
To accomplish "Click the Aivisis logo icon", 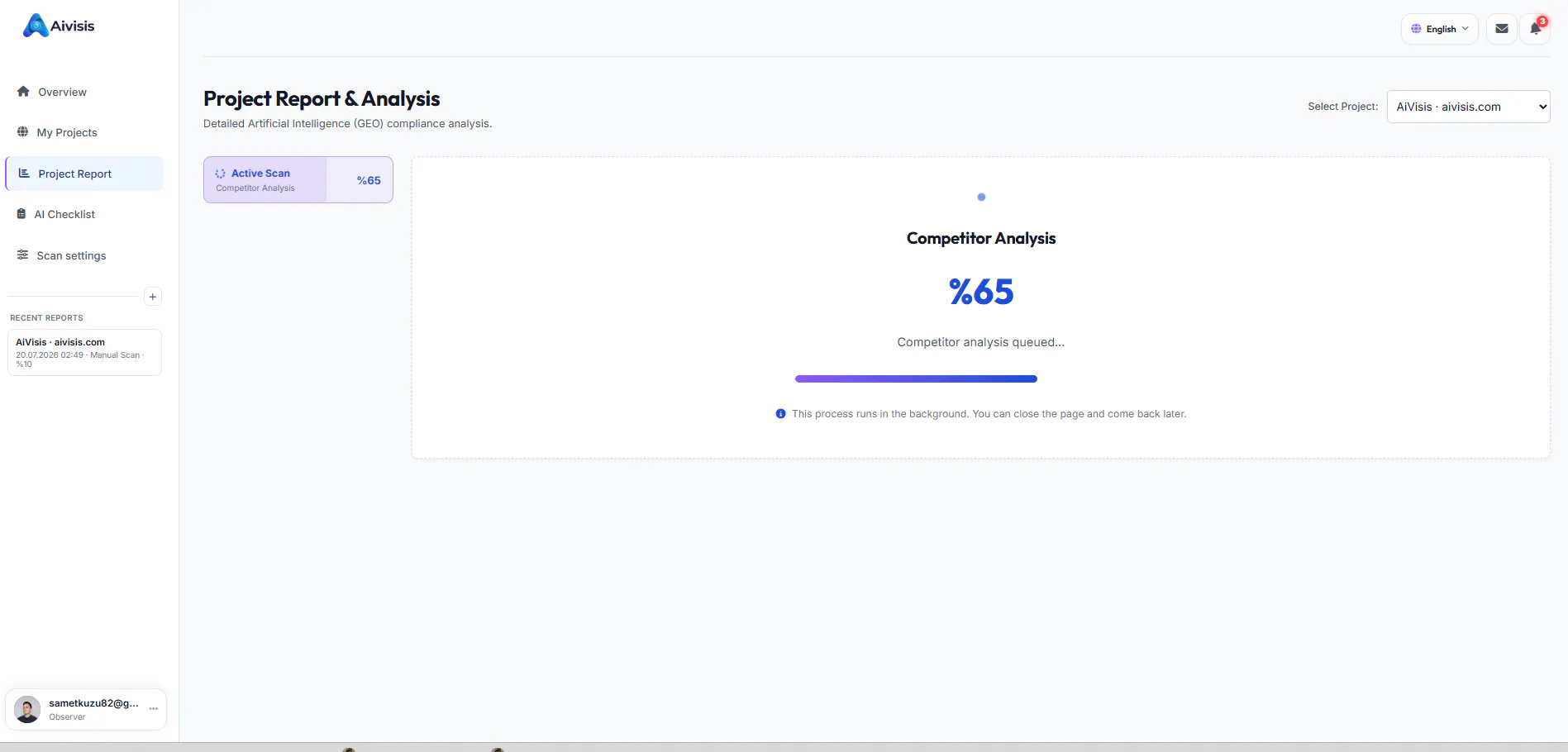I will pyautogui.click(x=36, y=26).
